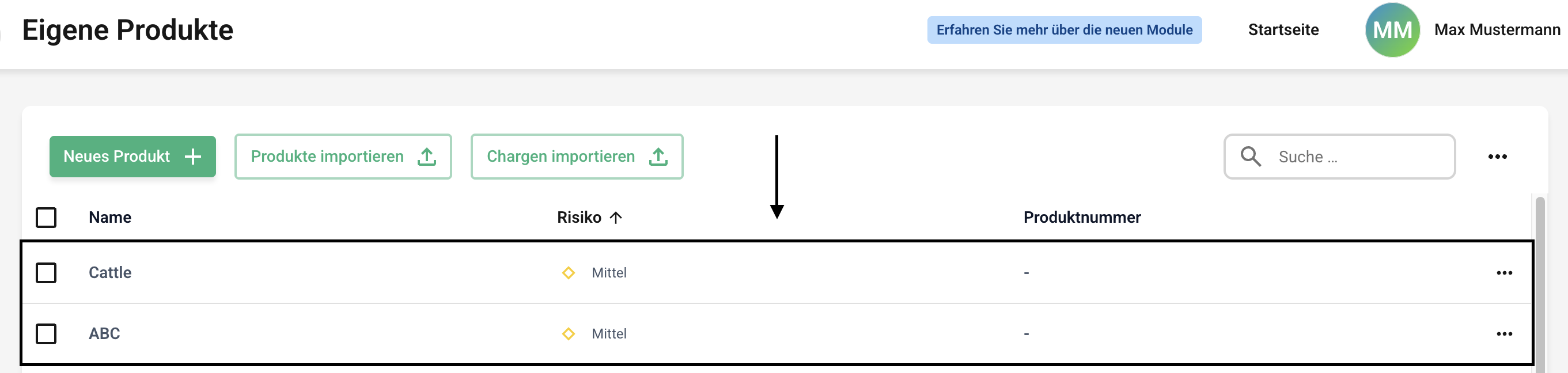Click Erfahren Sie mehr über die neuen Module
The height and width of the screenshot is (373, 1568).
[1064, 30]
